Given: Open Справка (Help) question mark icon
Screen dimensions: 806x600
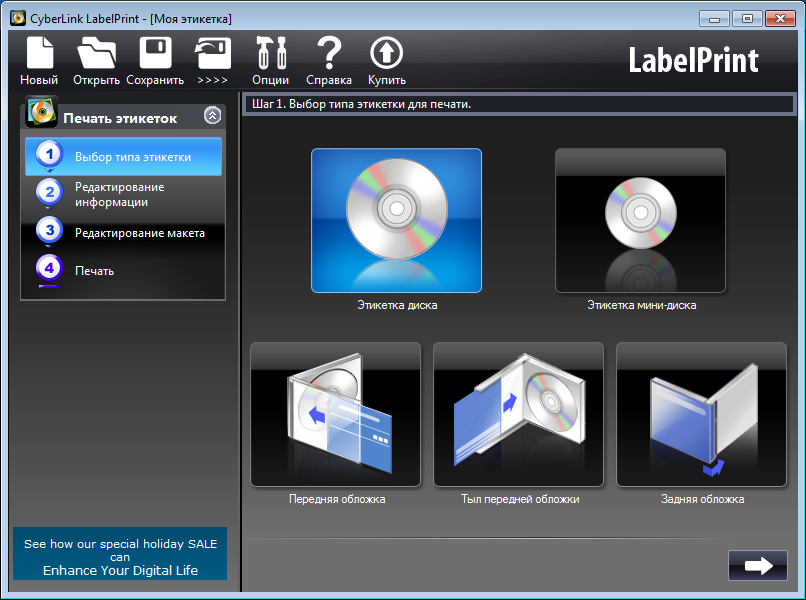Looking at the screenshot, I should [329, 55].
